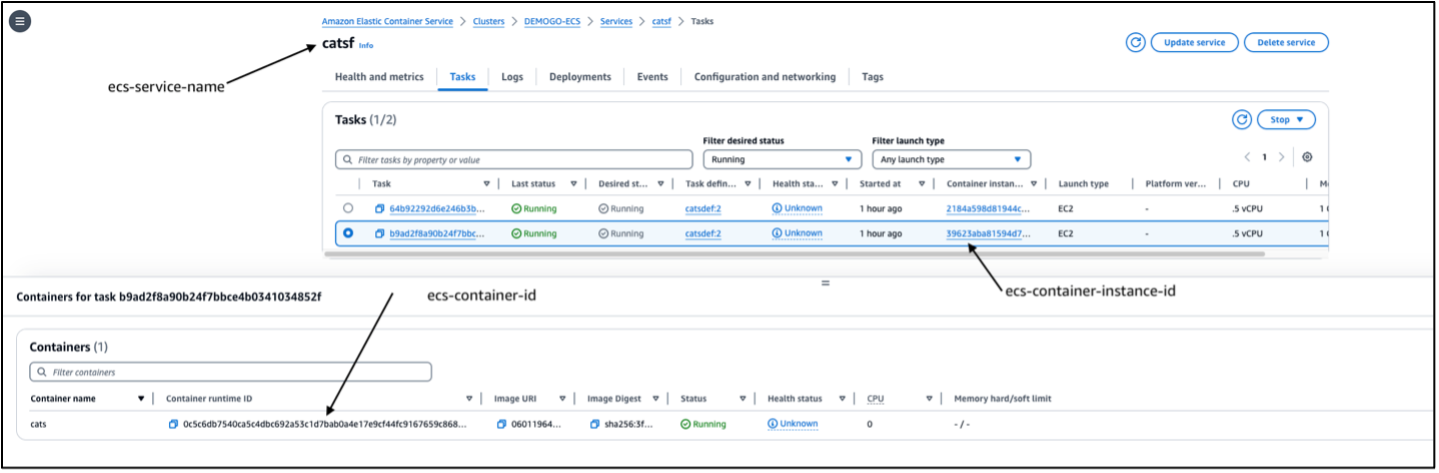This screenshot has height=473, width=1439.
Task: Open the Filter launch type dropdown
Action: coord(951,159)
